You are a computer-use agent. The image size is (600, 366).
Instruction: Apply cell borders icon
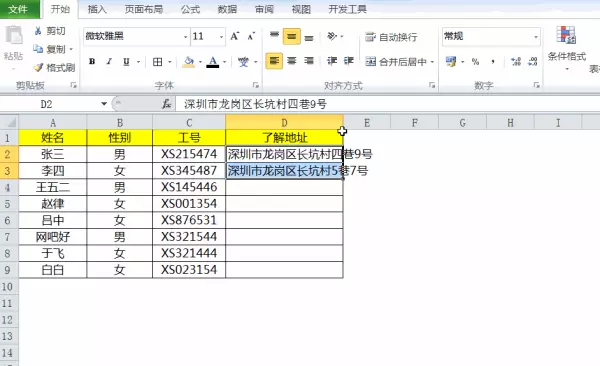[157, 62]
